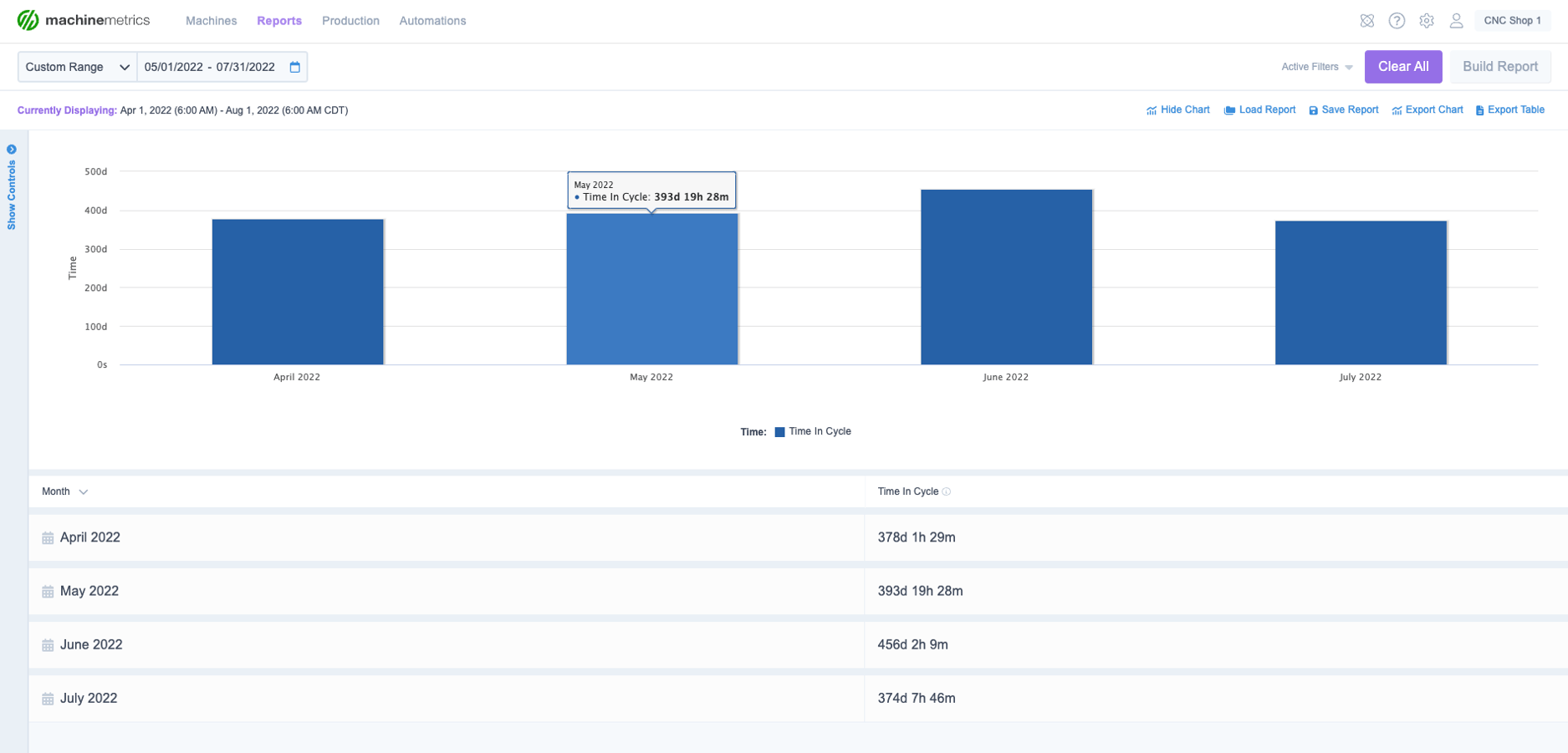Click the date range input field

[210, 67]
